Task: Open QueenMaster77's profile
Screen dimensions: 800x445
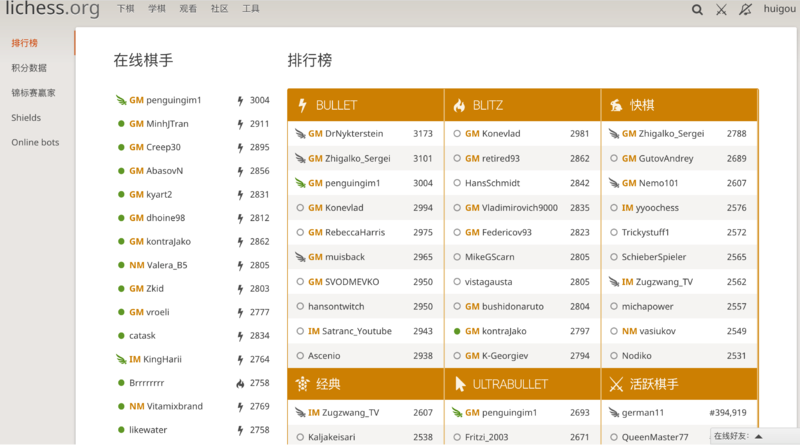Action: coord(655,437)
